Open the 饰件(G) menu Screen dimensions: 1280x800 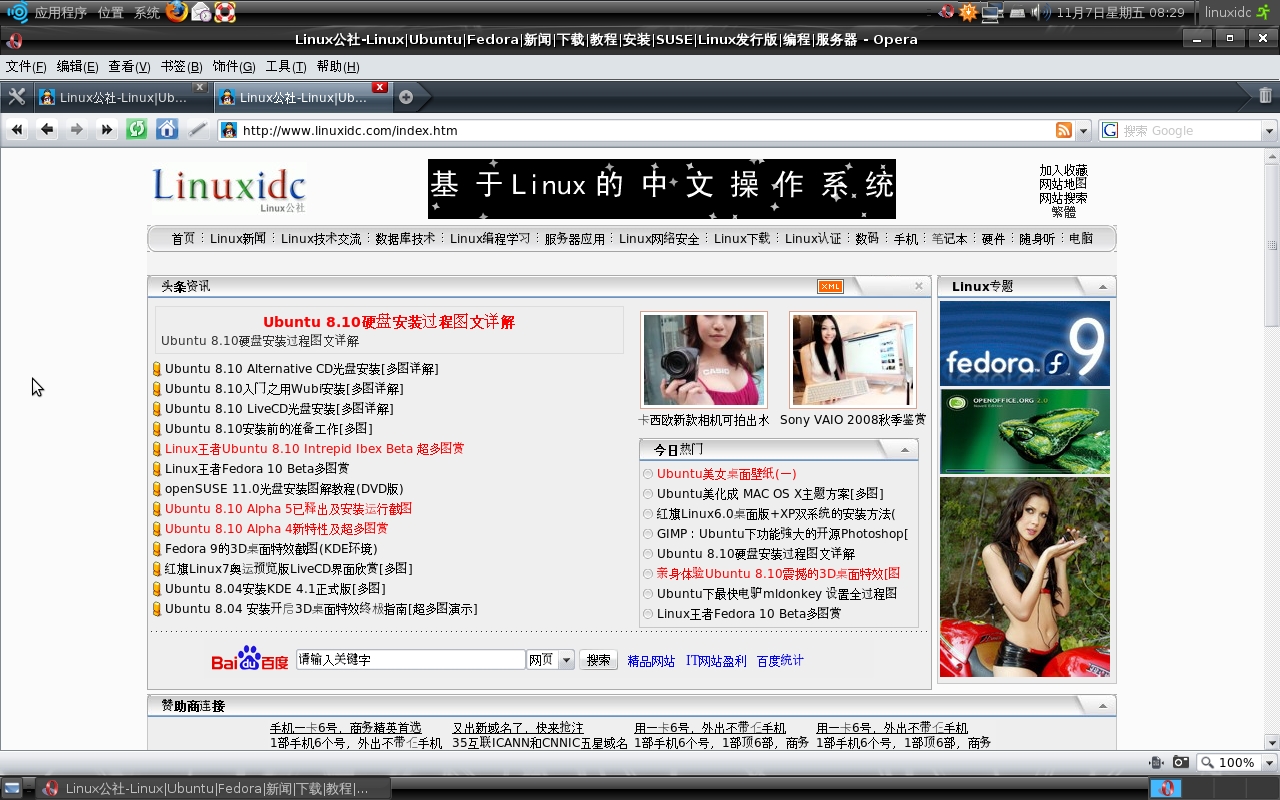pos(234,67)
